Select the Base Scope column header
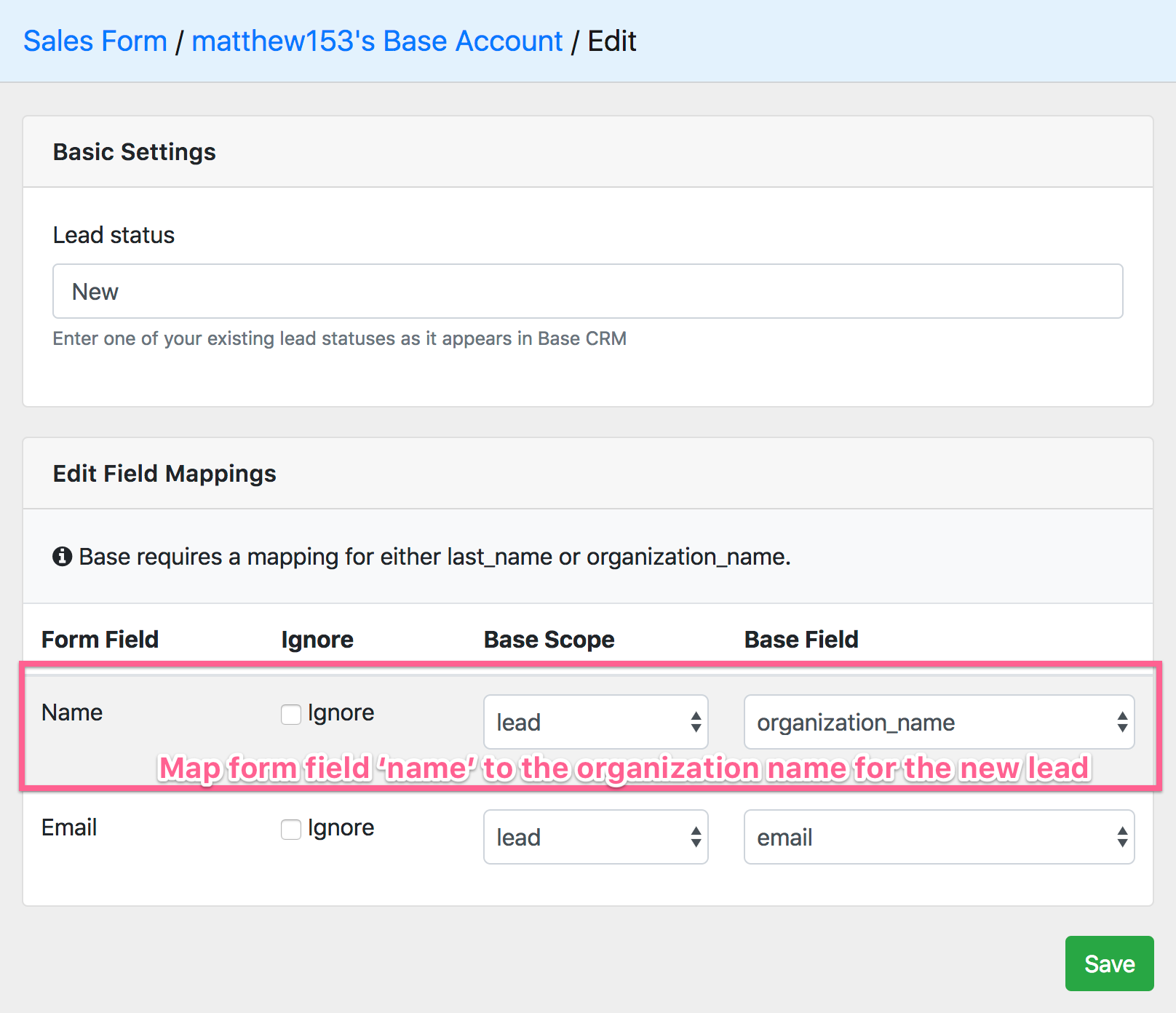 pyautogui.click(x=549, y=639)
